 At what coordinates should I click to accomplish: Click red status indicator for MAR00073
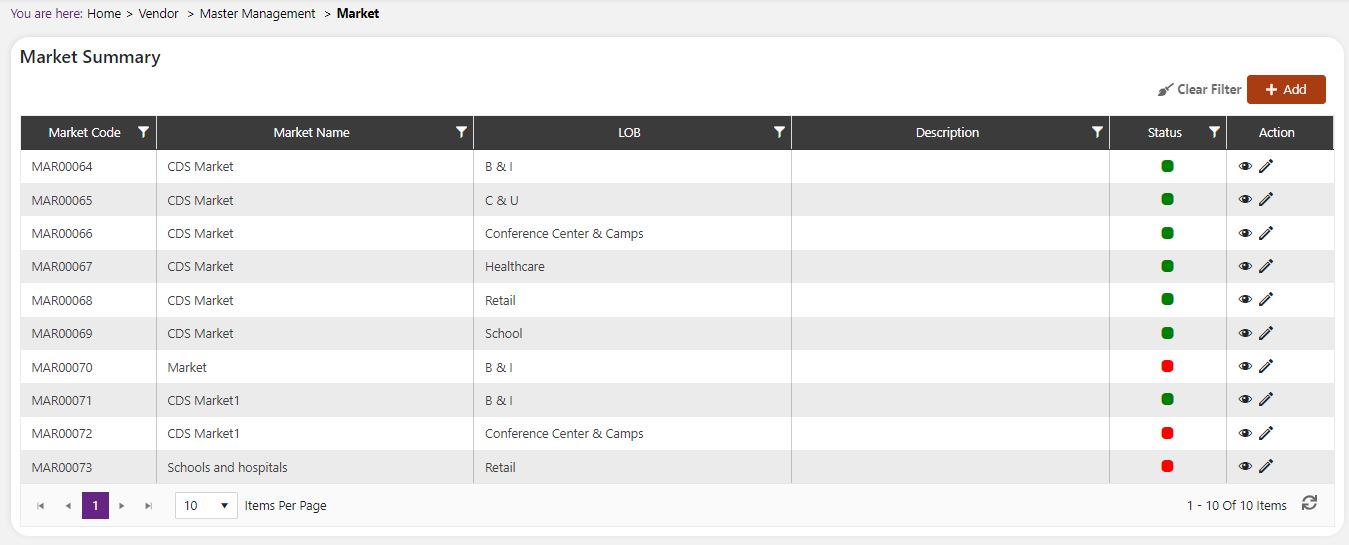coord(1167,466)
